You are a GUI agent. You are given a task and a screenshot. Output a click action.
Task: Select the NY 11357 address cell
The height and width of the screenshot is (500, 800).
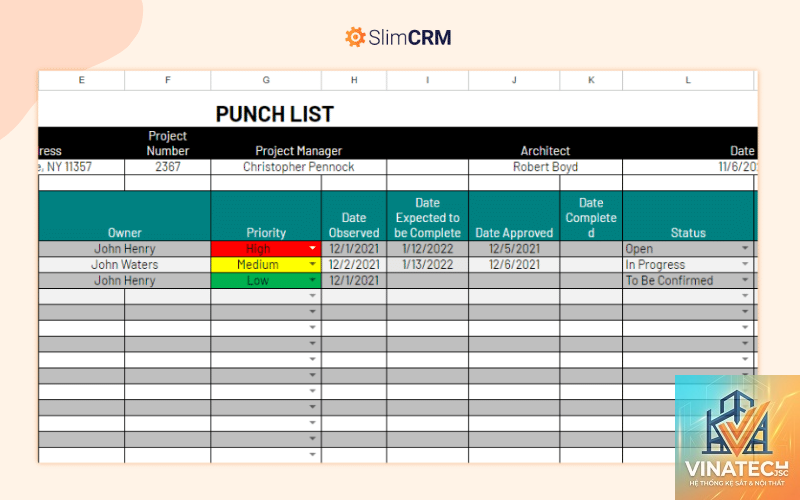click(x=82, y=167)
